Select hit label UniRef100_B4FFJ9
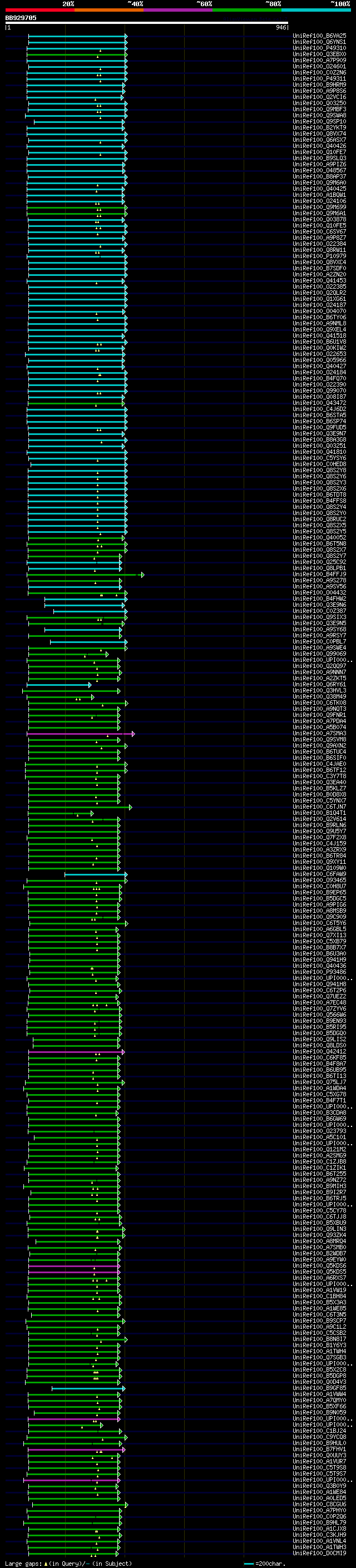356x1568 pixels. pyautogui.click(x=319, y=574)
